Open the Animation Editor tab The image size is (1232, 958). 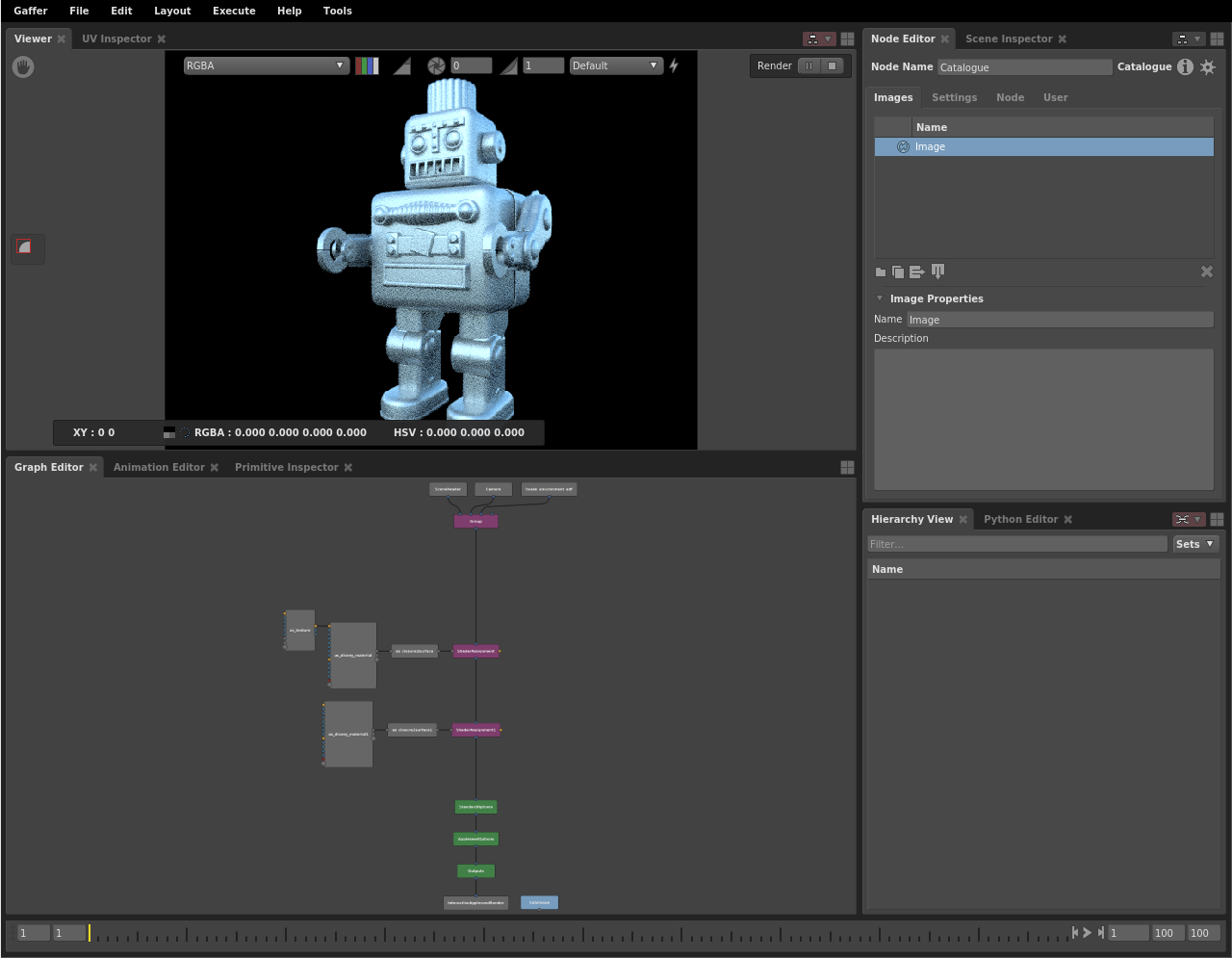coord(159,467)
